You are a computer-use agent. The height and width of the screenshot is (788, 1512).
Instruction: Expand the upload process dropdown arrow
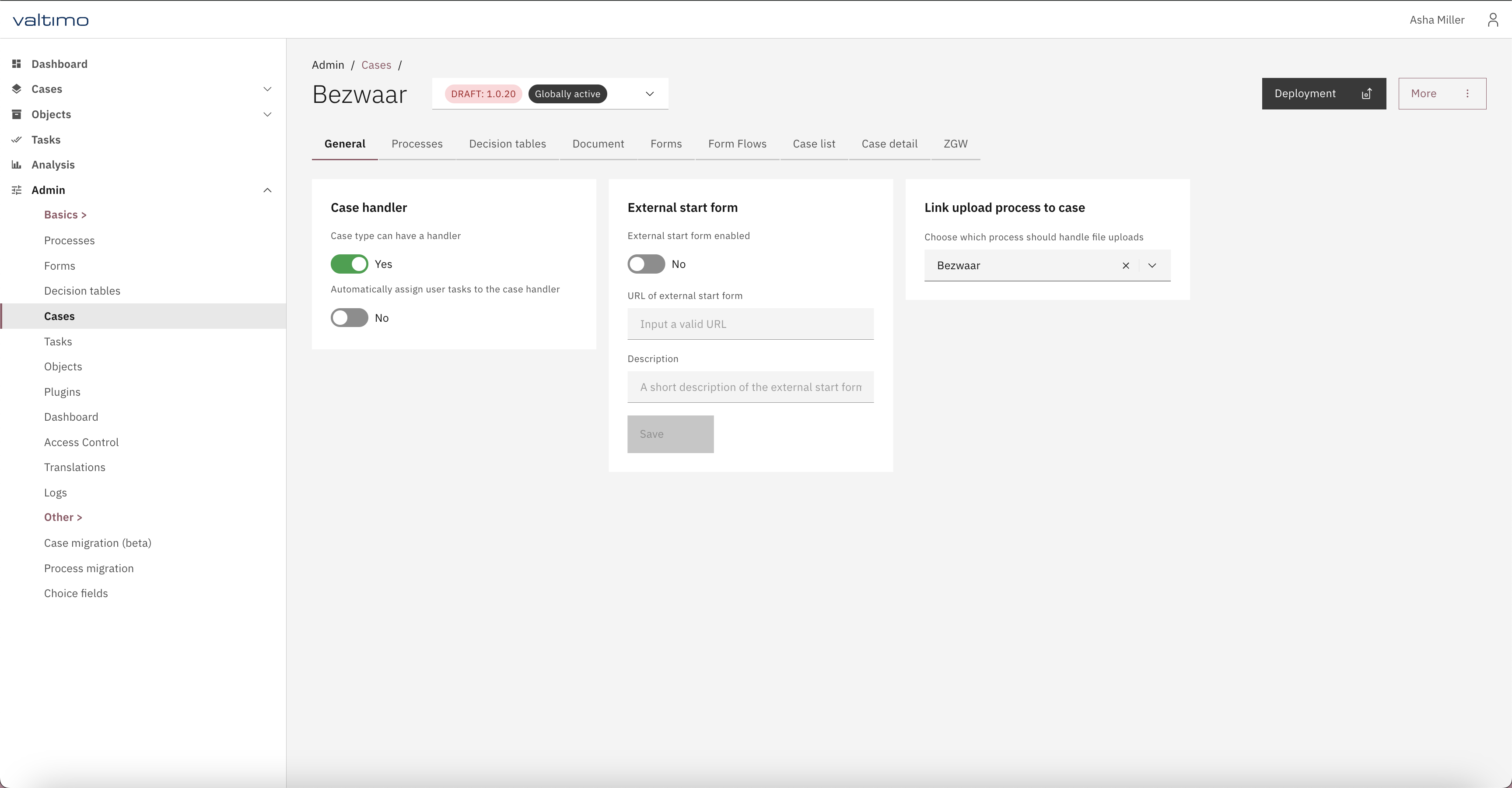[1151, 265]
